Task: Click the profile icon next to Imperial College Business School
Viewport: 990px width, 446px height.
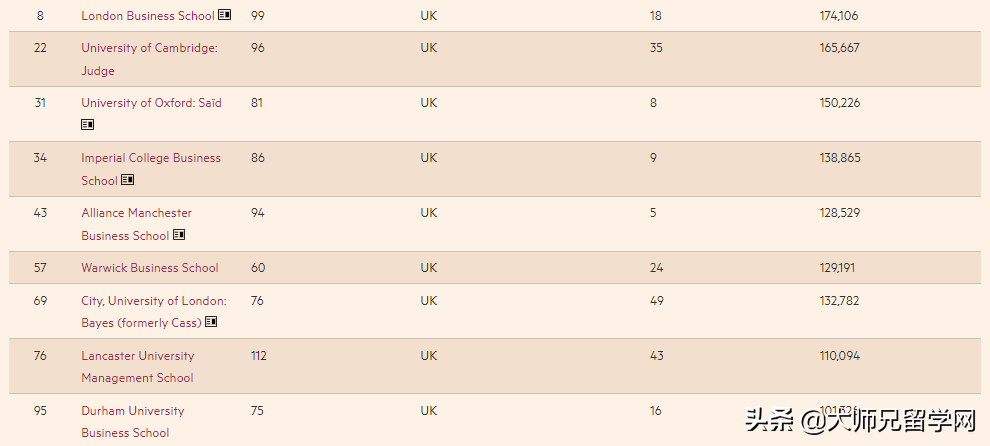Action: 127,180
